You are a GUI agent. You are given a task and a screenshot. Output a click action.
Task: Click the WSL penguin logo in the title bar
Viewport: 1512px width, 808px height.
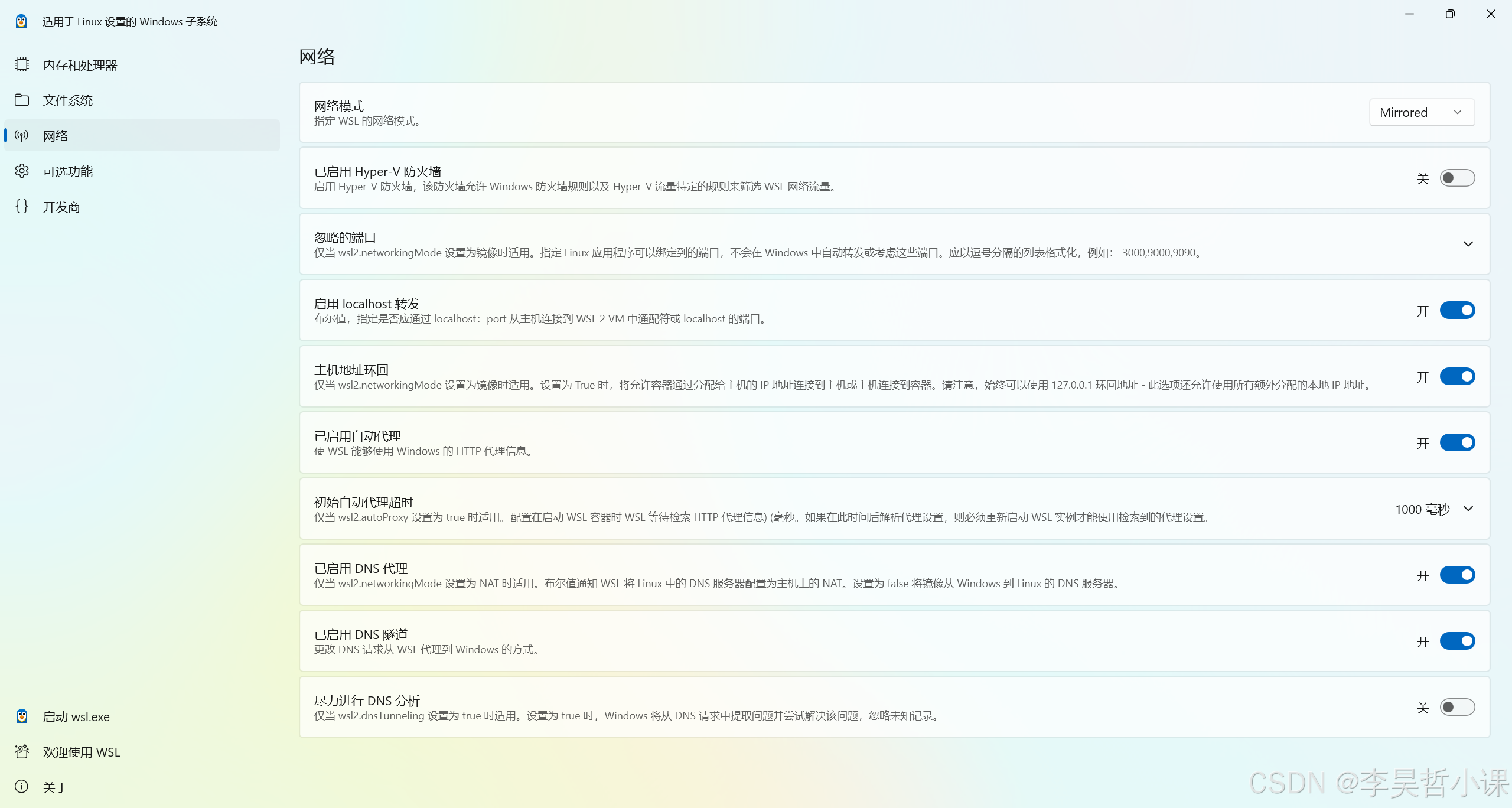point(21,21)
